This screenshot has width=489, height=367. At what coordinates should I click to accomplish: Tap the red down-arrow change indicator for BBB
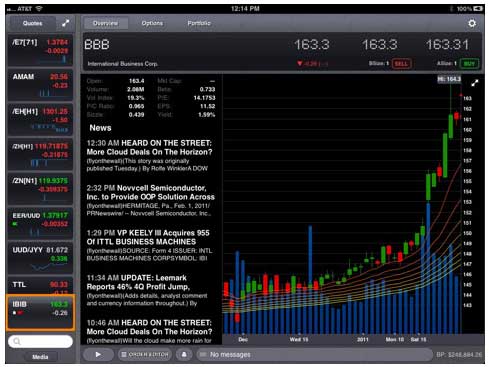click(x=300, y=63)
